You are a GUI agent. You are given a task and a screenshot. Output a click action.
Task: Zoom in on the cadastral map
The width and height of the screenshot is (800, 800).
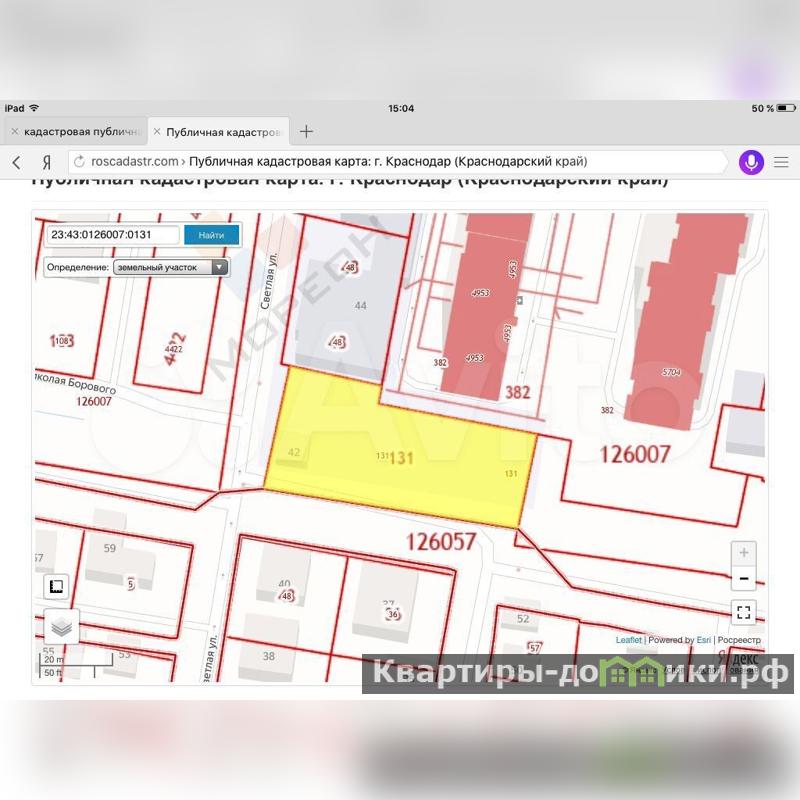click(x=742, y=552)
